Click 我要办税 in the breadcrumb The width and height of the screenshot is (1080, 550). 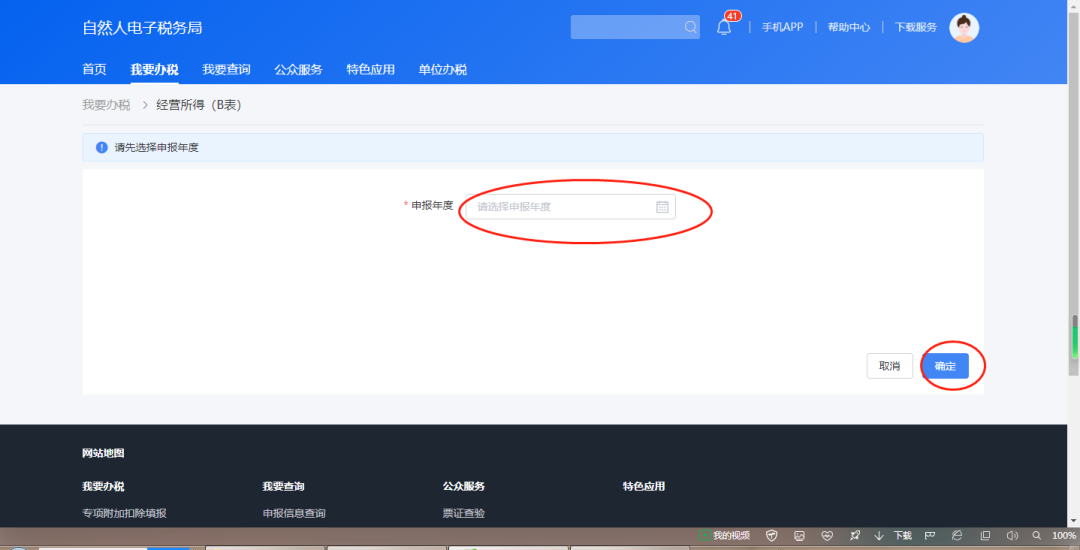[x=106, y=105]
